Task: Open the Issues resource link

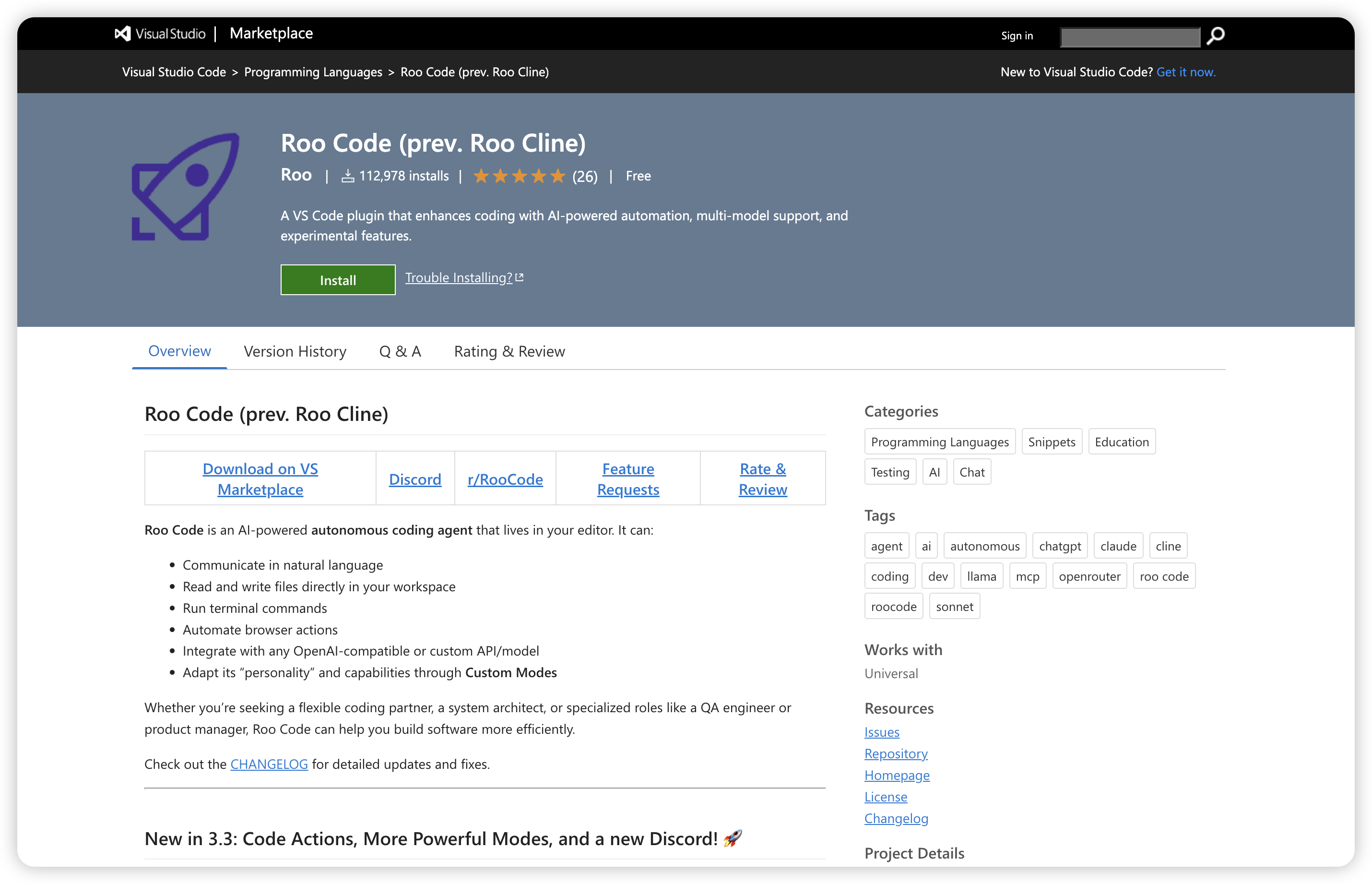Action: pyautogui.click(x=882, y=732)
